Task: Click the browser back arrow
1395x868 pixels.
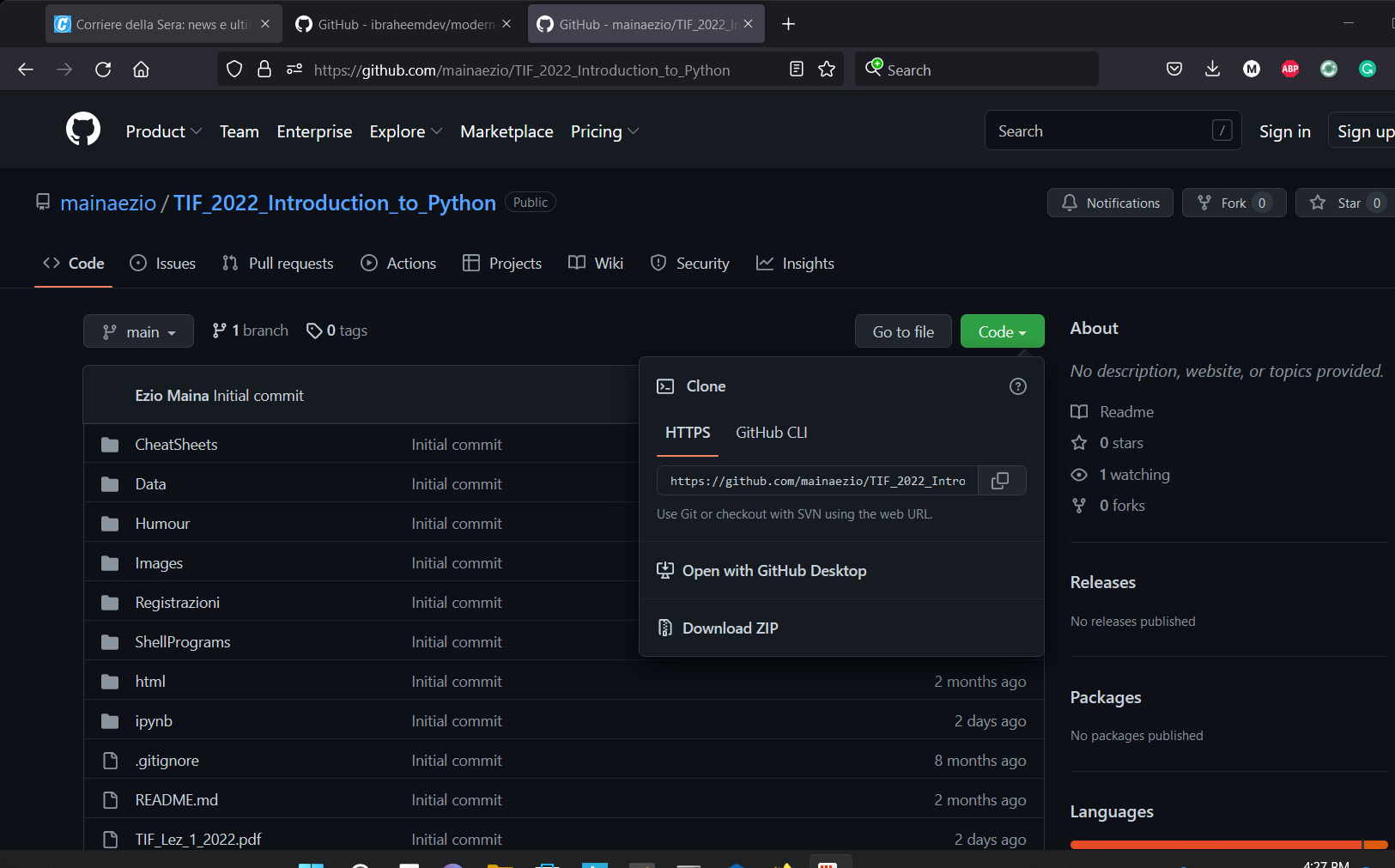Action: [26, 70]
